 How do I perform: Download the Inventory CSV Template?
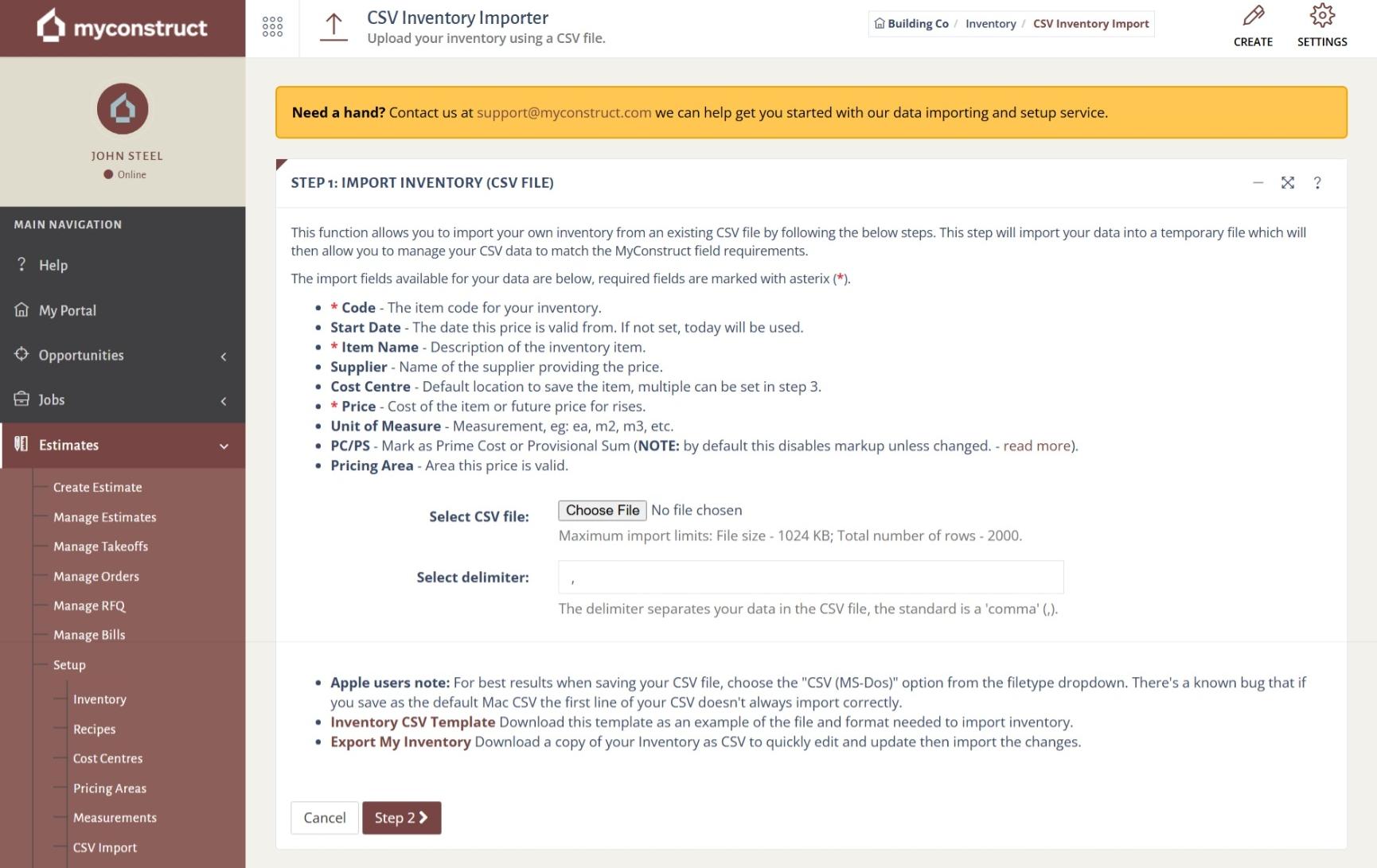pyautogui.click(x=412, y=722)
